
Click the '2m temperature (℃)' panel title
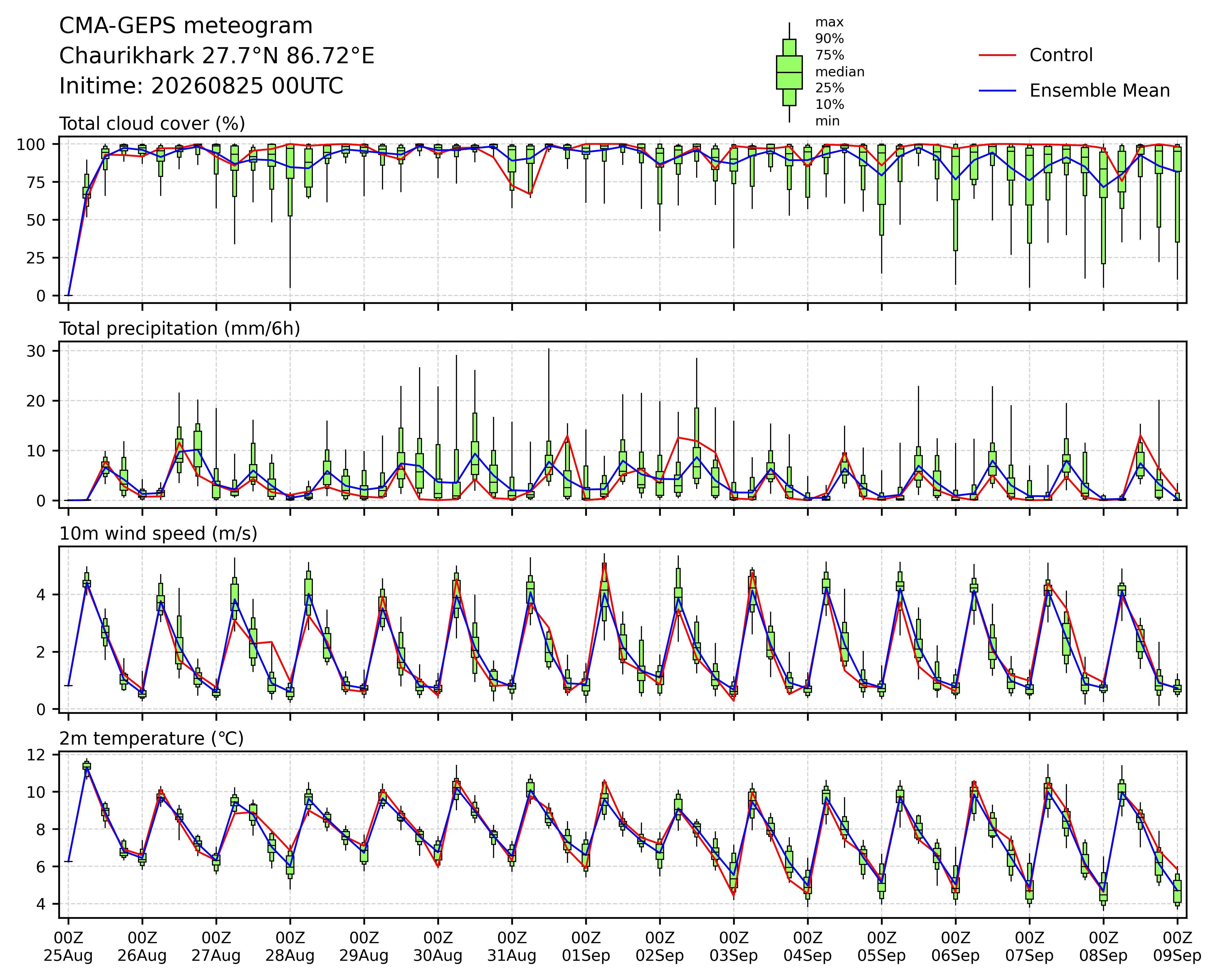click(x=151, y=739)
